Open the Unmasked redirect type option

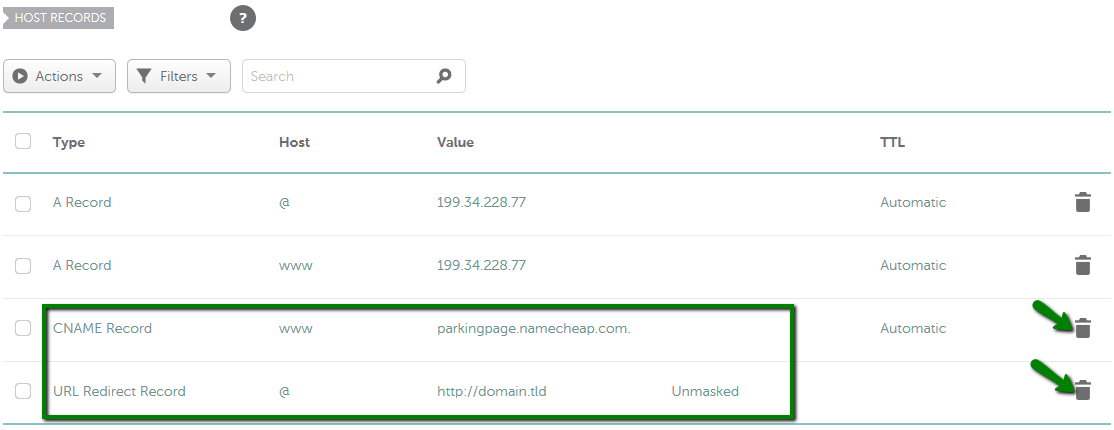(705, 391)
